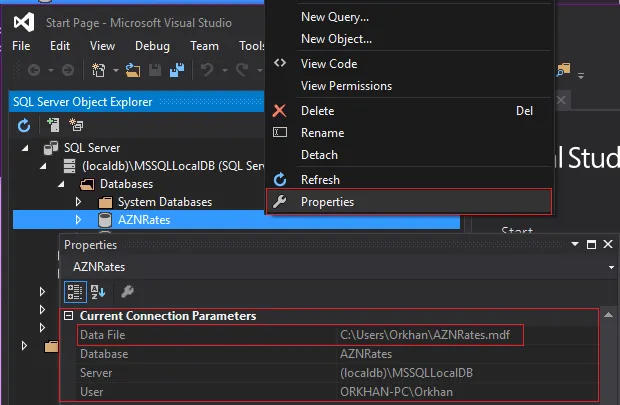620x405 pixels.
Task: Click the Open File folder icon
Action: click(x=133, y=70)
